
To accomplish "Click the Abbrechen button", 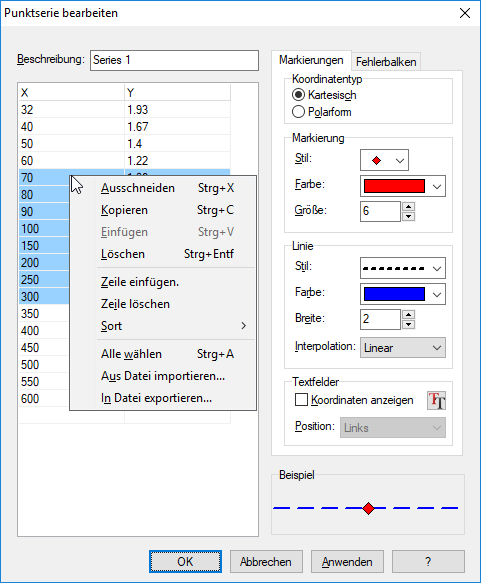I will 266,561.
